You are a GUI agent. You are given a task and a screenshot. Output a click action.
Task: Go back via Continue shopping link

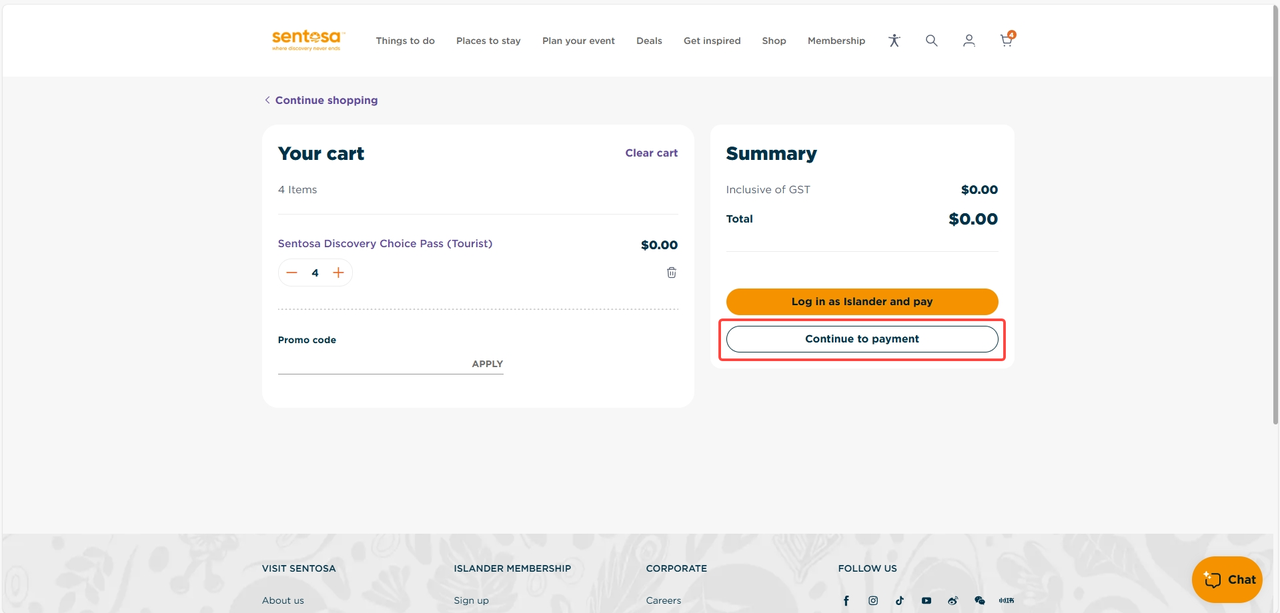click(x=325, y=100)
